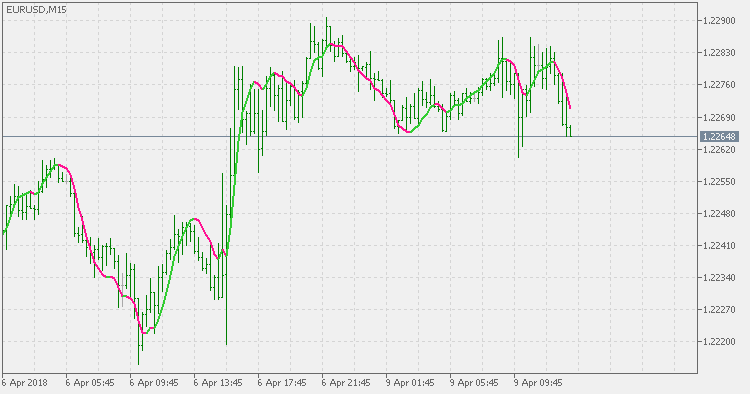Click the EURUSD,M15 chart title label

tap(36, 10)
